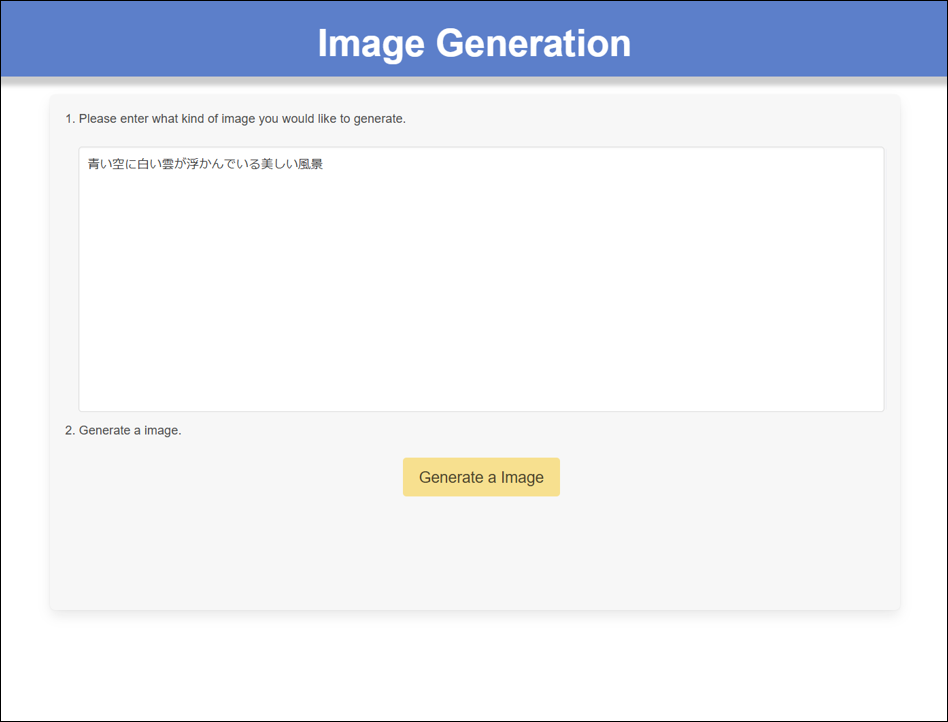Place cursor after the final word "風景"

[x=324, y=164]
